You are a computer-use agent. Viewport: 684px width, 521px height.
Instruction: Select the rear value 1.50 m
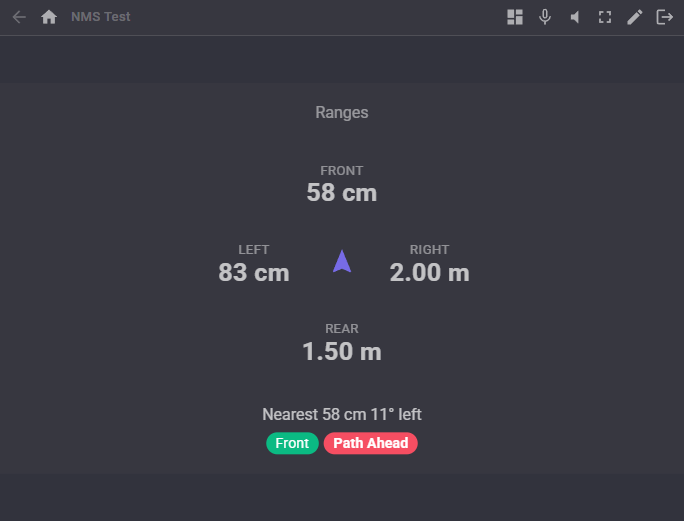click(x=342, y=351)
